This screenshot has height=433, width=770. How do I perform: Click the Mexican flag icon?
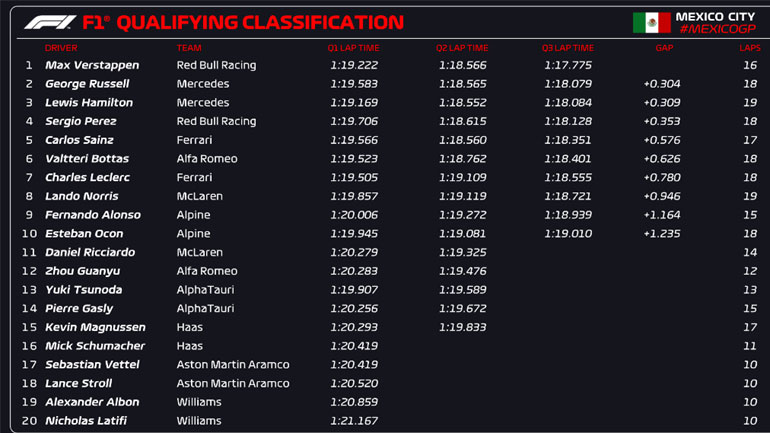point(651,22)
